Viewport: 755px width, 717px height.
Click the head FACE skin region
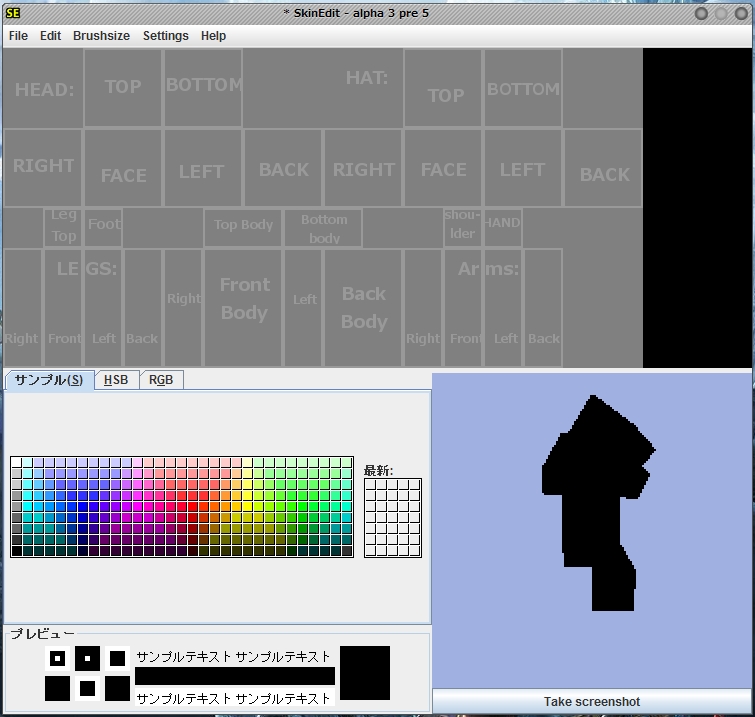(123, 168)
